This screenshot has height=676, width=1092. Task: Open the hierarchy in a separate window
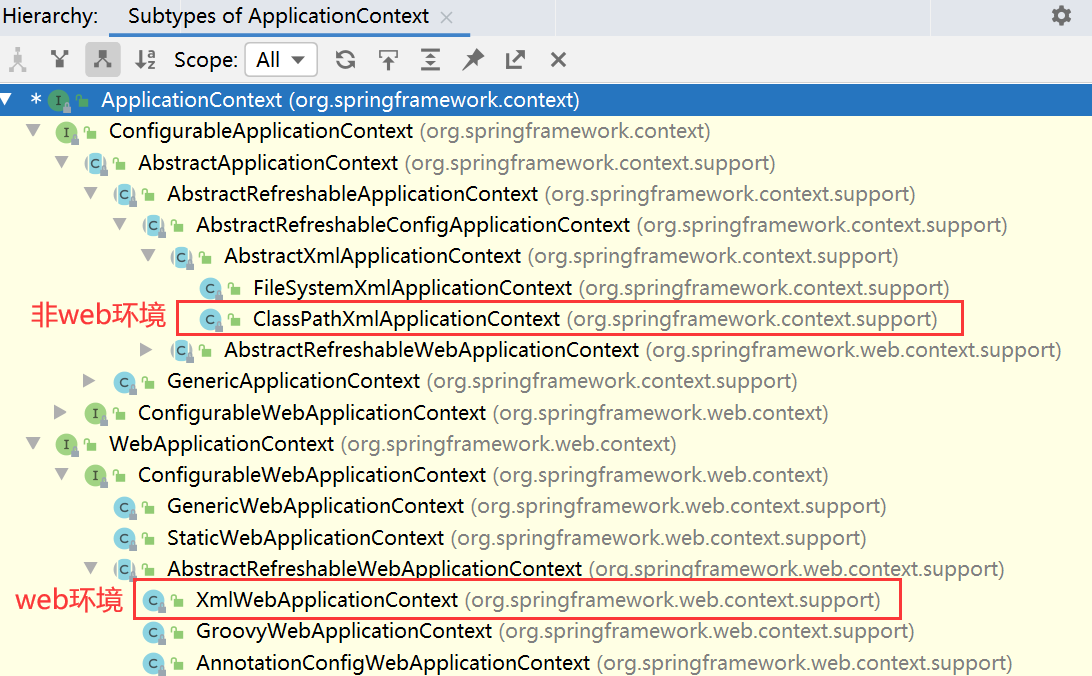pos(514,60)
